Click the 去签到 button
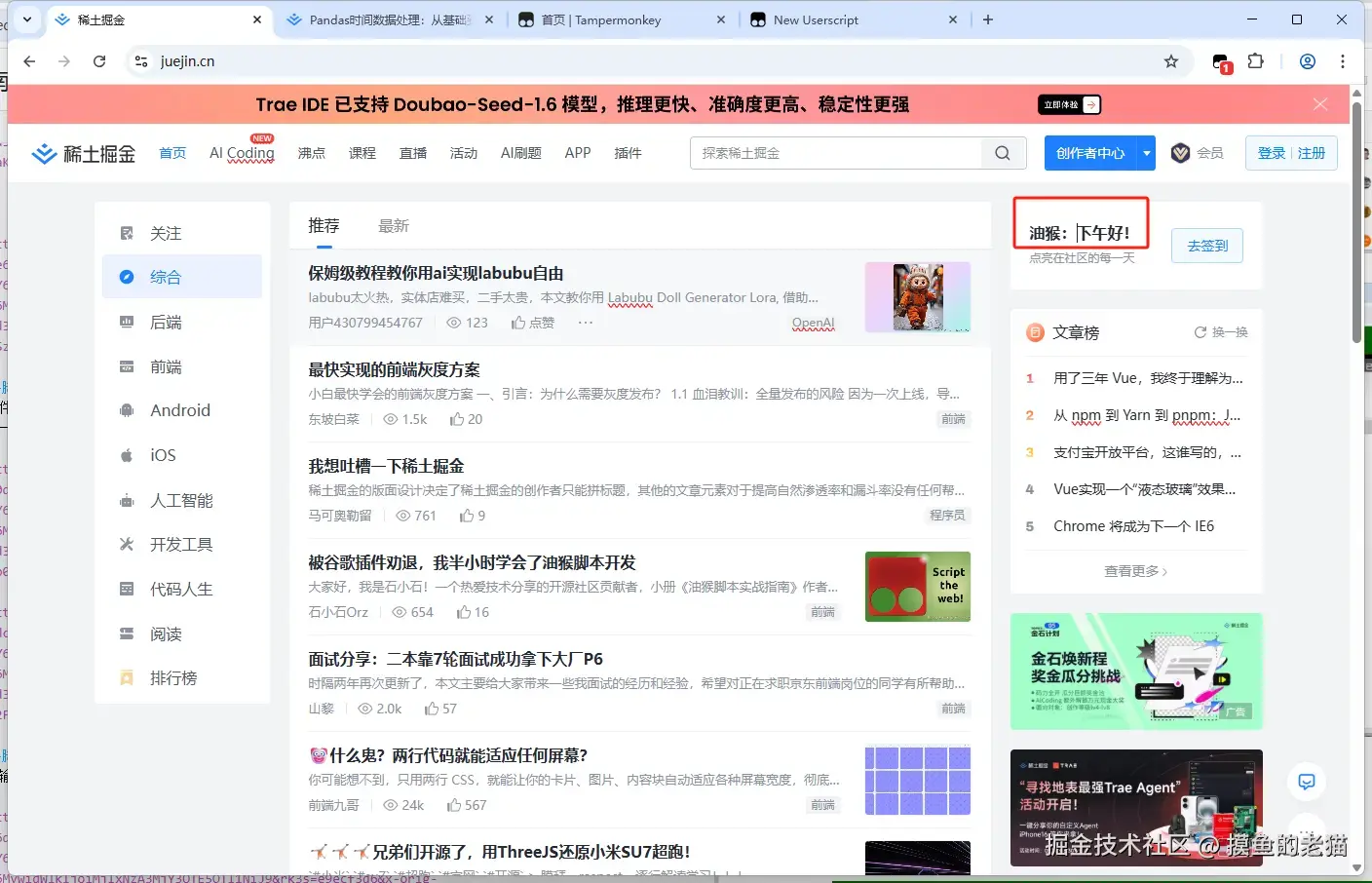Screen dimensions: 1372x883 pos(1207,246)
